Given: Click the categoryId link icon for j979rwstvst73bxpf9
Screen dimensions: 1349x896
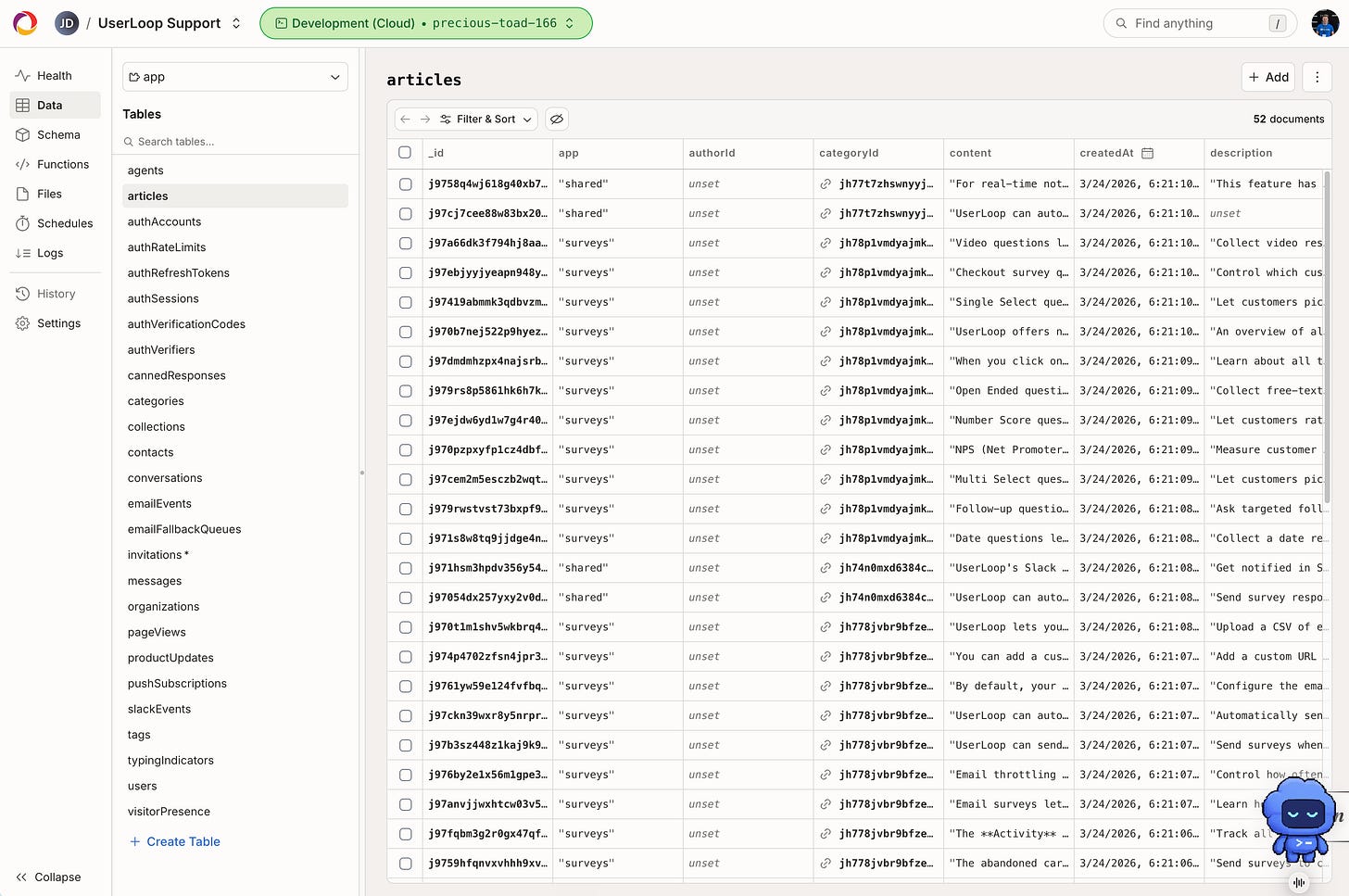Looking at the screenshot, I should [x=825, y=509].
